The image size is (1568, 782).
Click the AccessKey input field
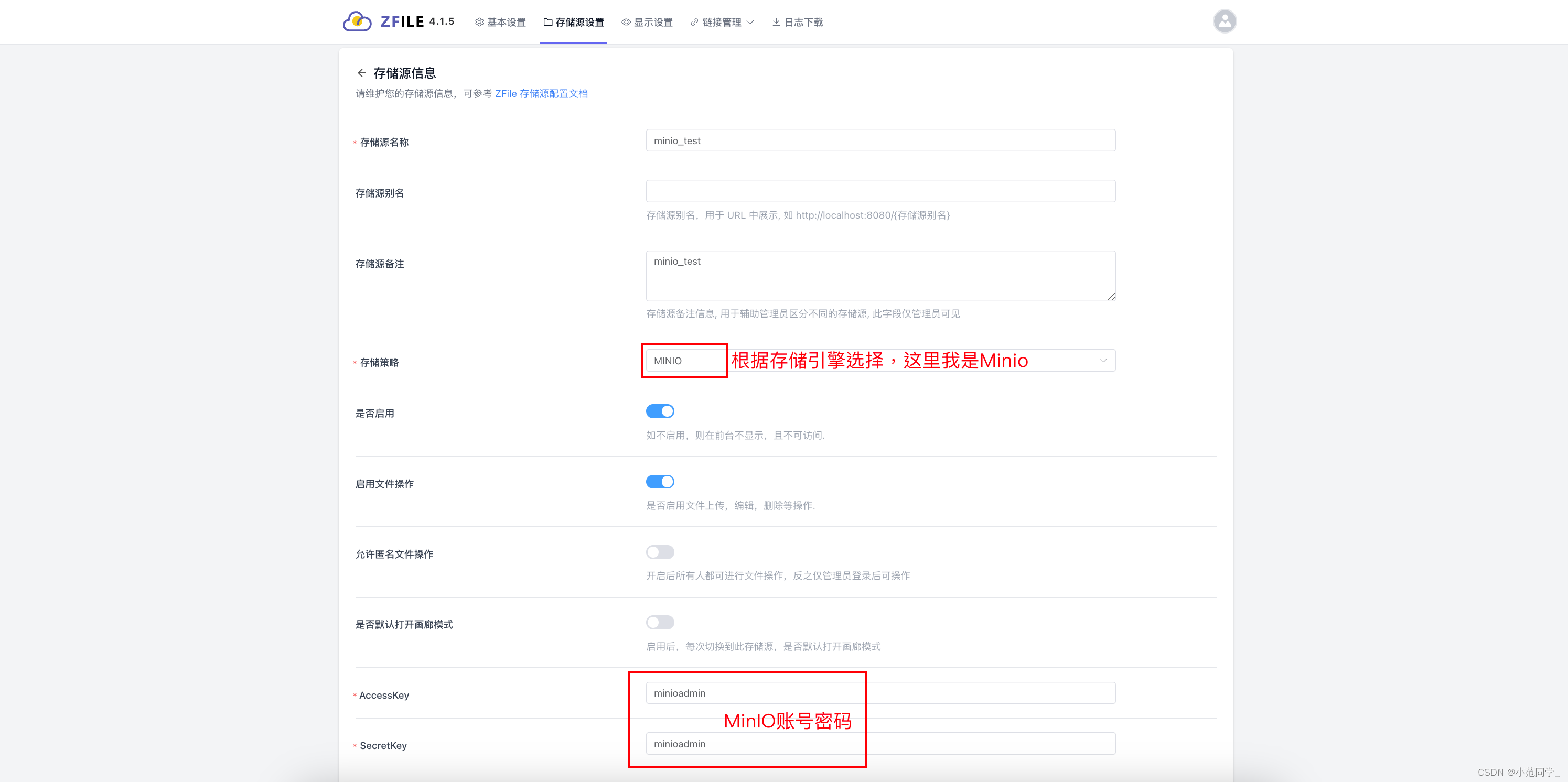tap(880, 693)
